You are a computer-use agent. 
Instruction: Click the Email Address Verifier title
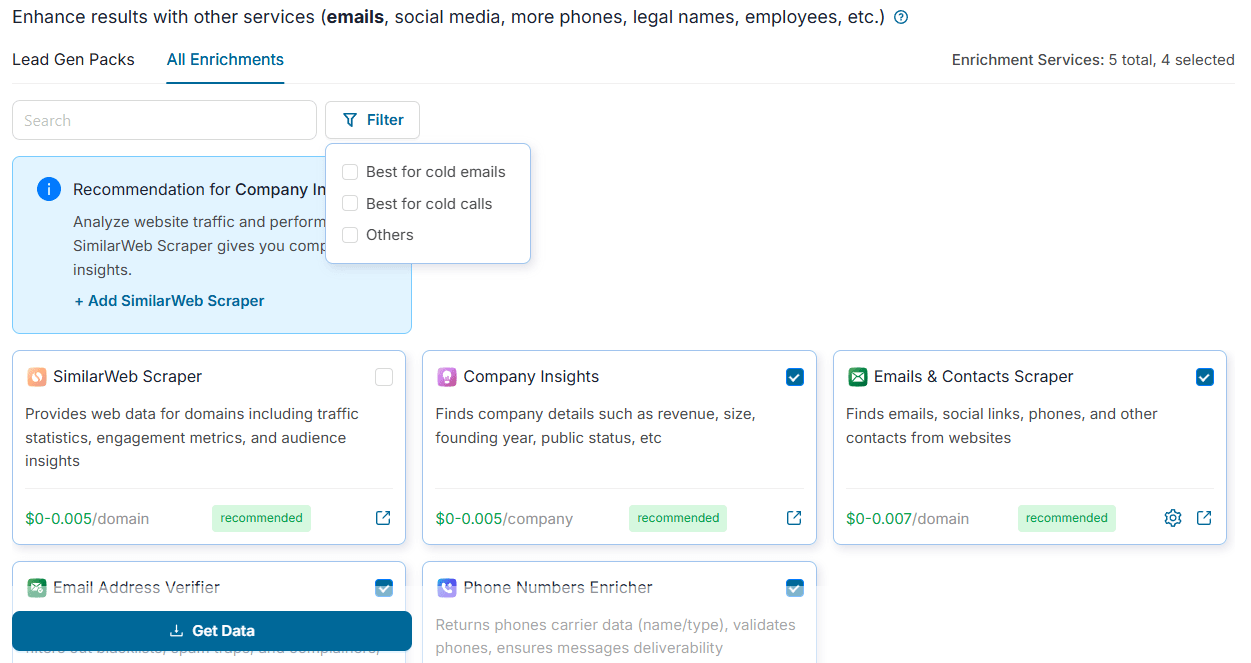coord(136,588)
